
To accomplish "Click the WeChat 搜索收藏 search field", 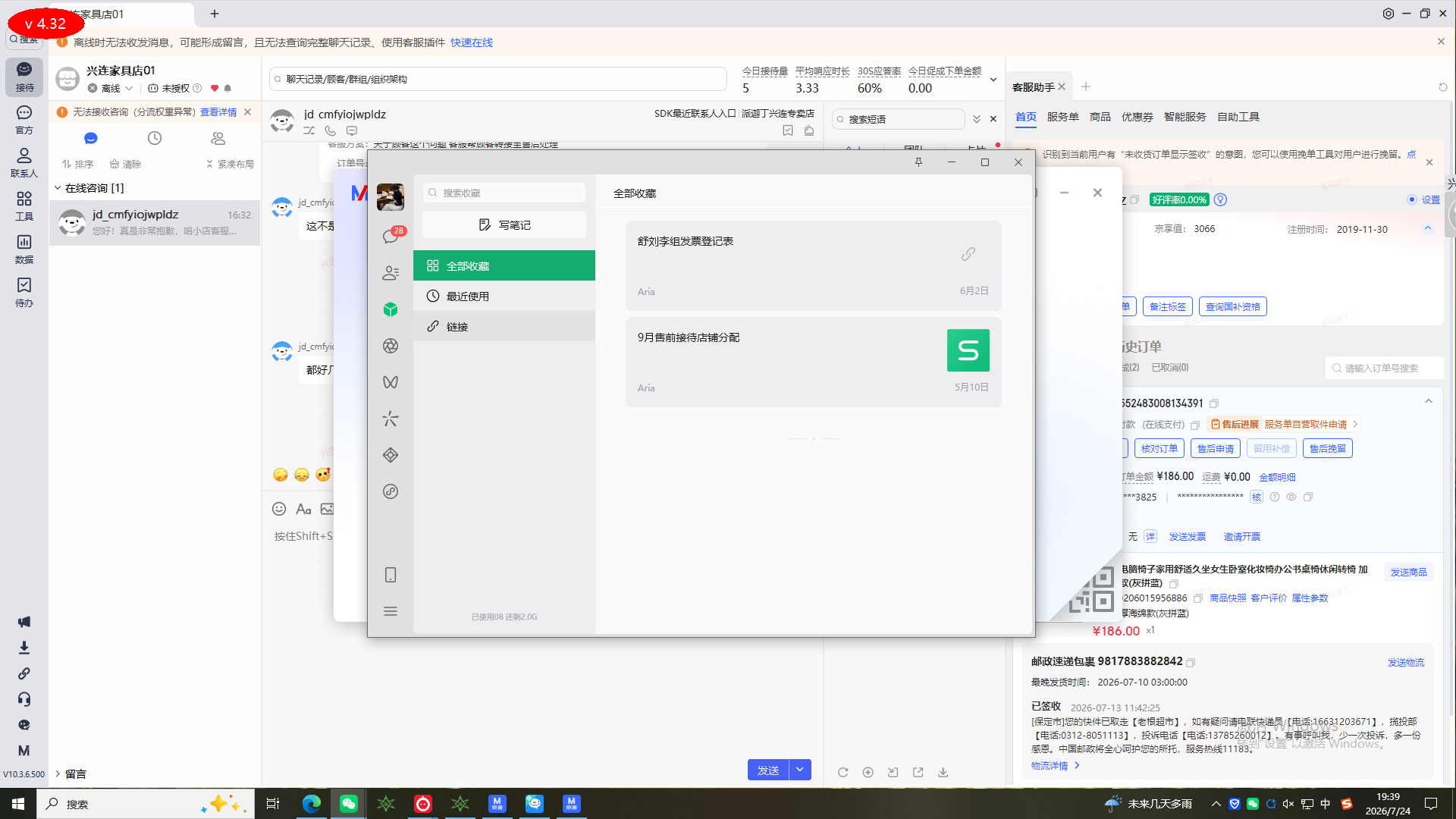I will pos(504,193).
